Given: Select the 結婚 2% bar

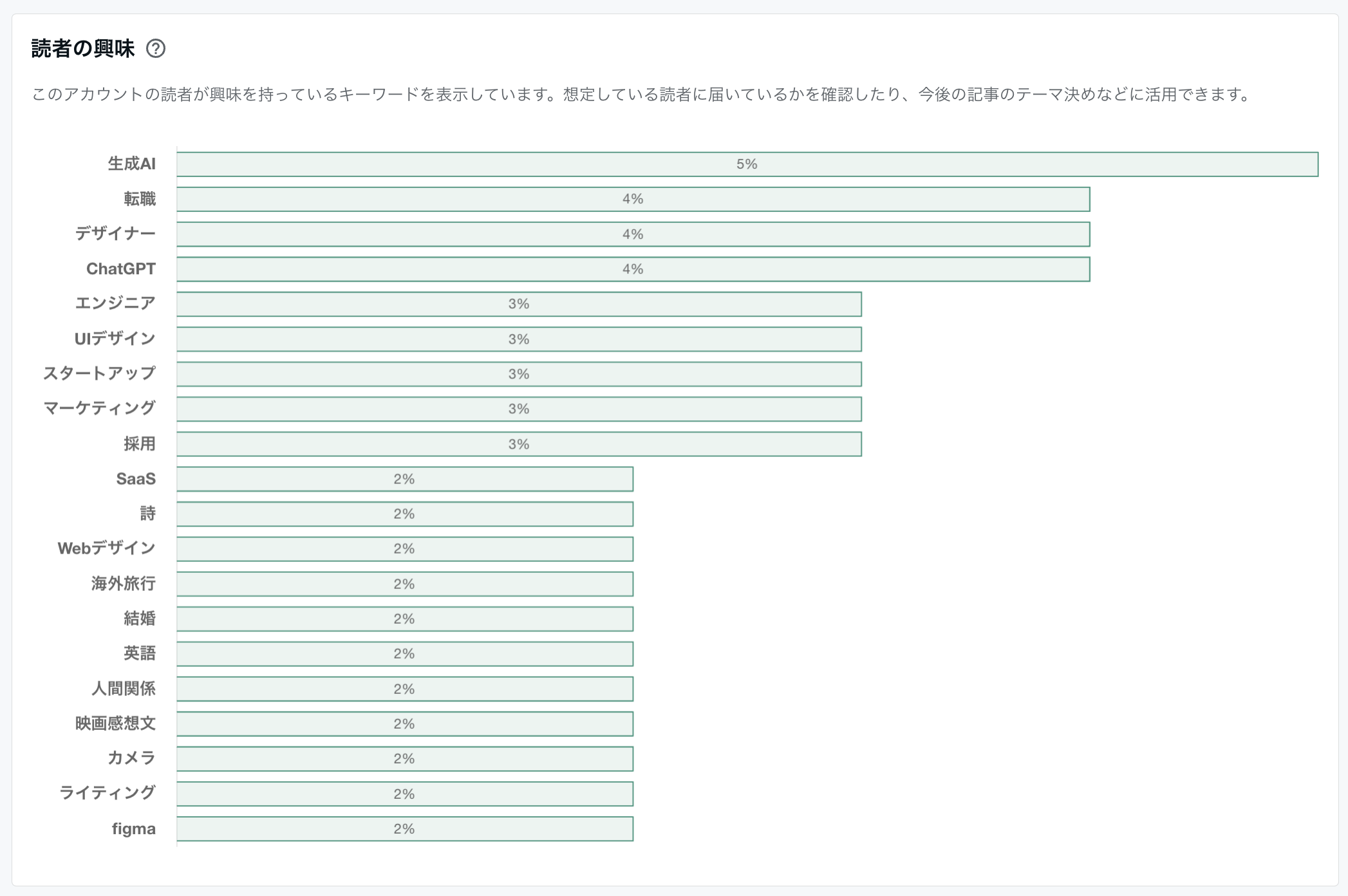Looking at the screenshot, I should coord(405,619).
